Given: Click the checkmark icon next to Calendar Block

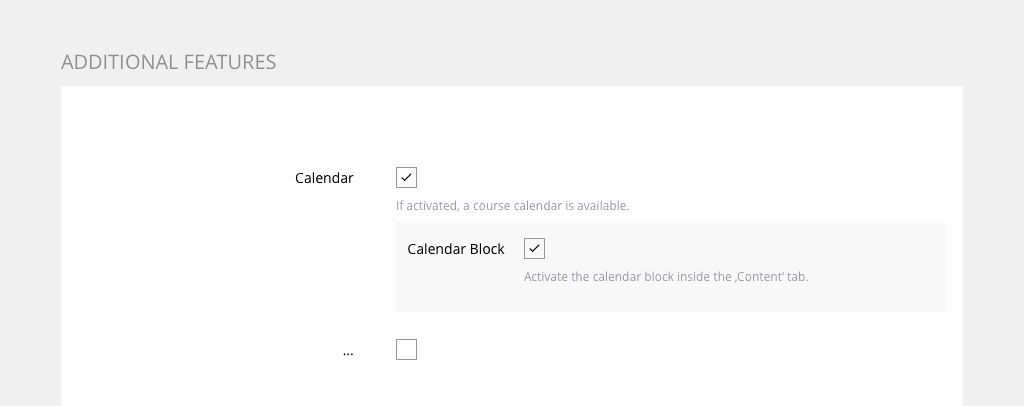Looking at the screenshot, I should (534, 249).
